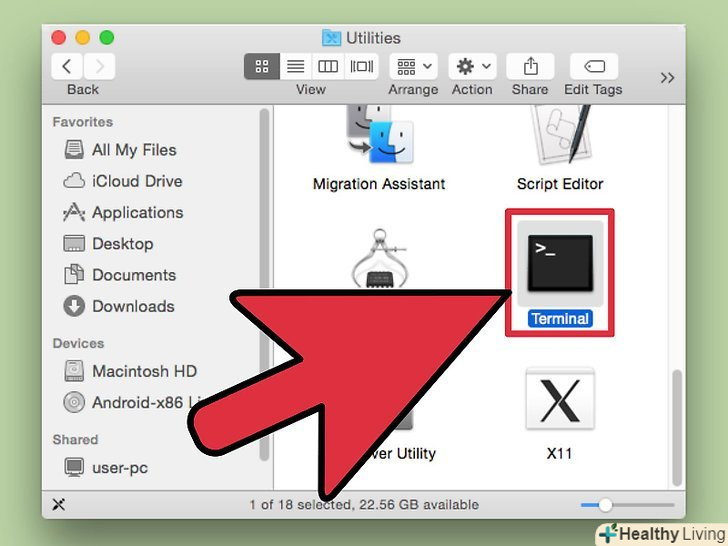The image size is (728, 546).
Task: Click the Documents sidebar icon
Action: coord(74,274)
